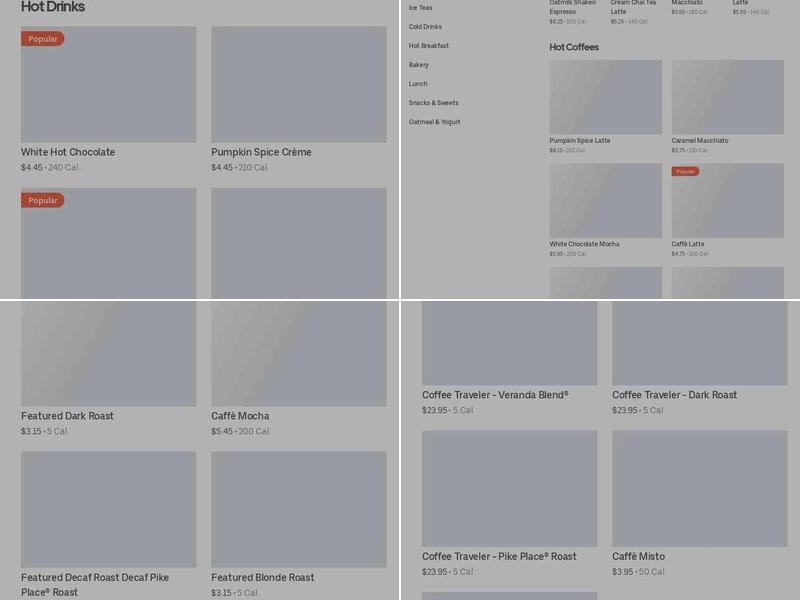Select the Pumpkin Spice Latte thumbnail
Screen dimensions: 800x600
[605, 97]
